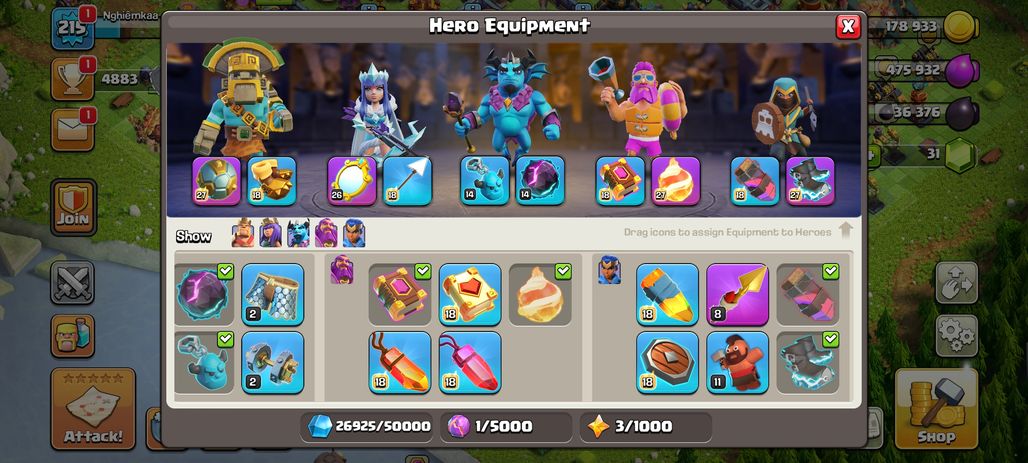Select the chainmail gauntlet level 2 equipment
1028x463 pixels.
(x=273, y=294)
